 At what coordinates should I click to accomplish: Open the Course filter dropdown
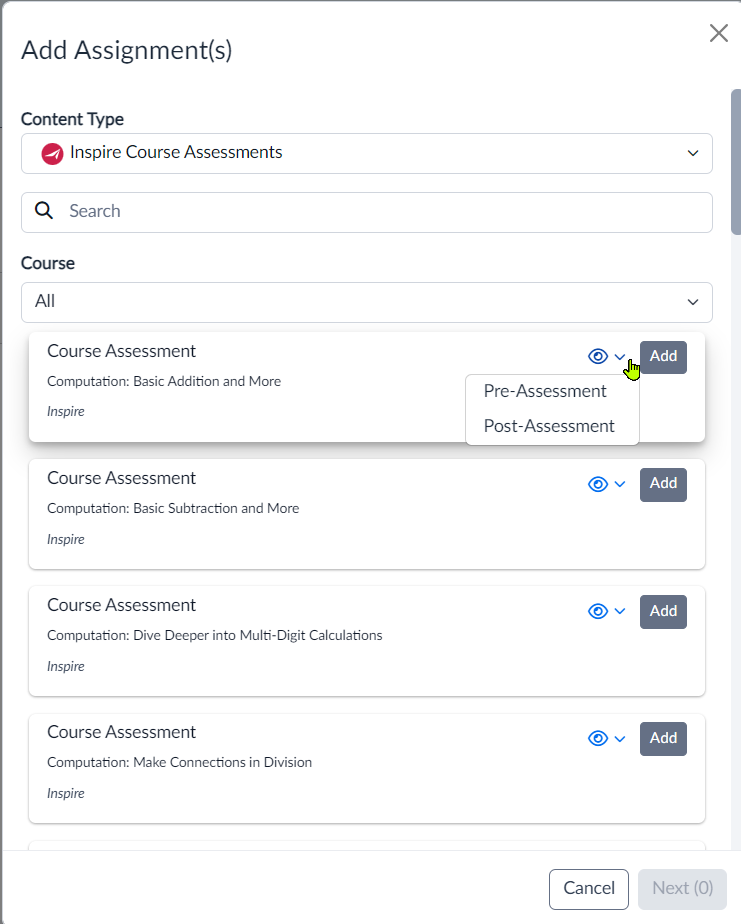pos(367,302)
